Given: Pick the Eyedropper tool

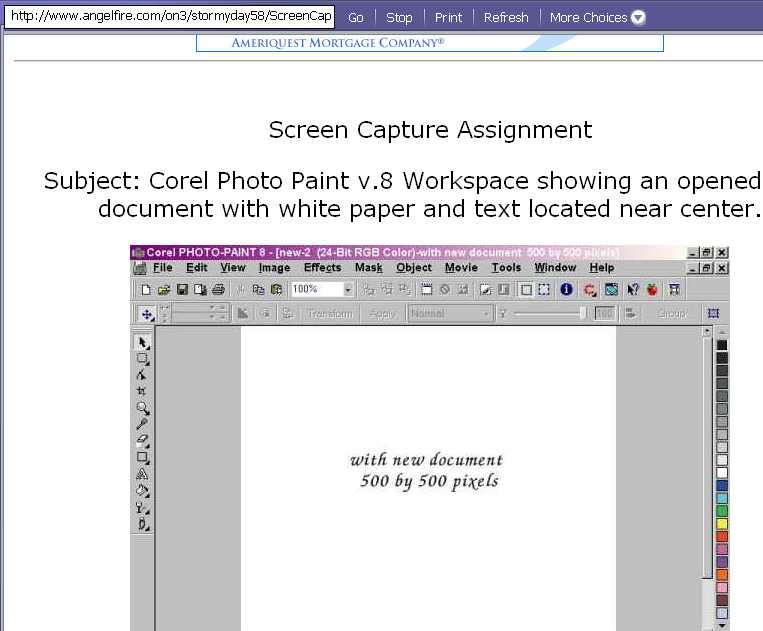Looking at the screenshot, I should (143, 424).
